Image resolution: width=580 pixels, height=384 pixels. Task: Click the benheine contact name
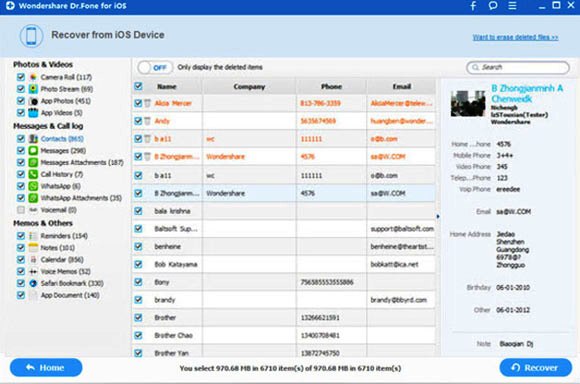(x=167, y=246)
